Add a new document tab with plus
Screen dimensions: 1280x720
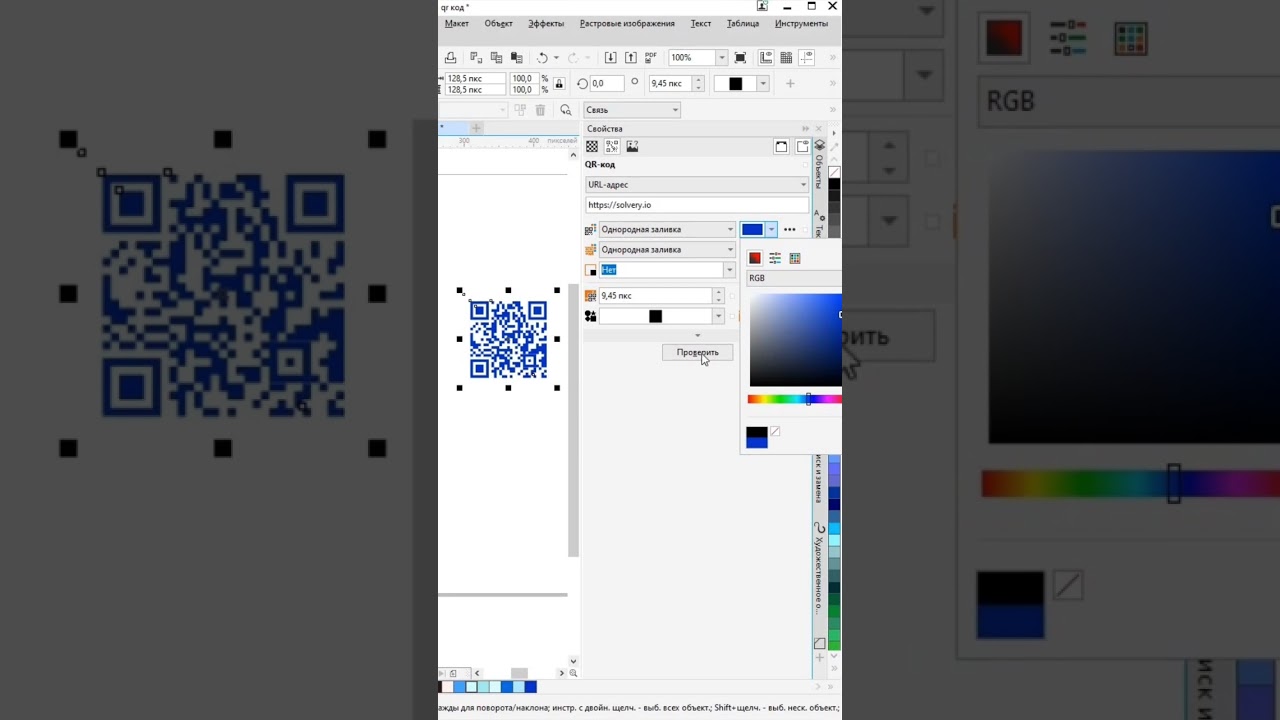coord(476,128)
